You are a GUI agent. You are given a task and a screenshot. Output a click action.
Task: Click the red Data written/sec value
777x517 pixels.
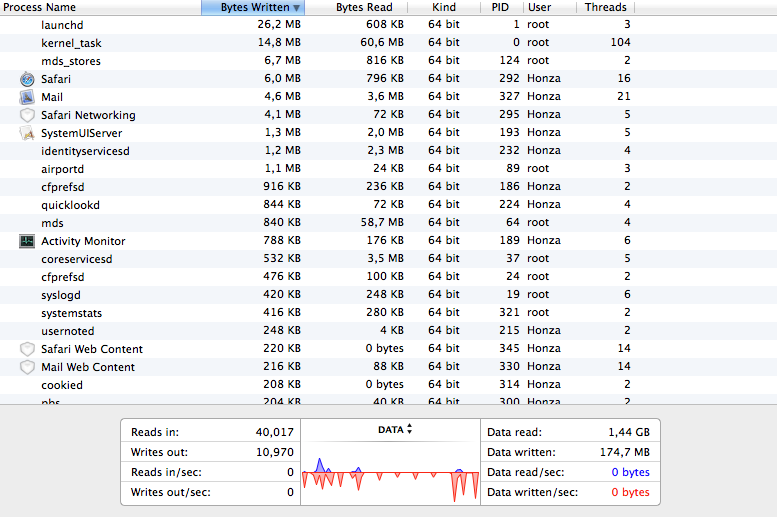point(630,492)
